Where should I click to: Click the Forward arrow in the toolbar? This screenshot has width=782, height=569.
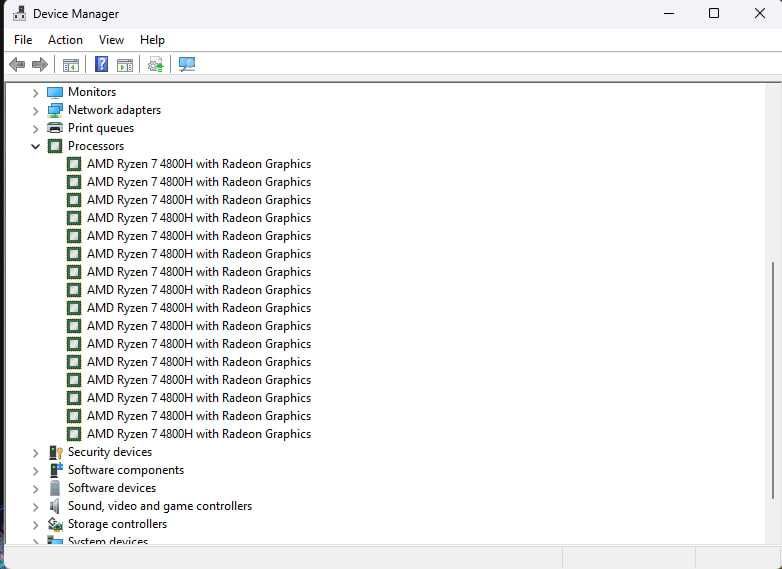[x=40, y=64]
